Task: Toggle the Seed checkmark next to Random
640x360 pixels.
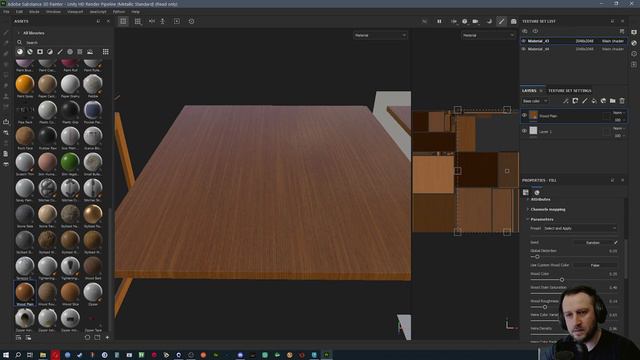Action: (x=616, y=242)
